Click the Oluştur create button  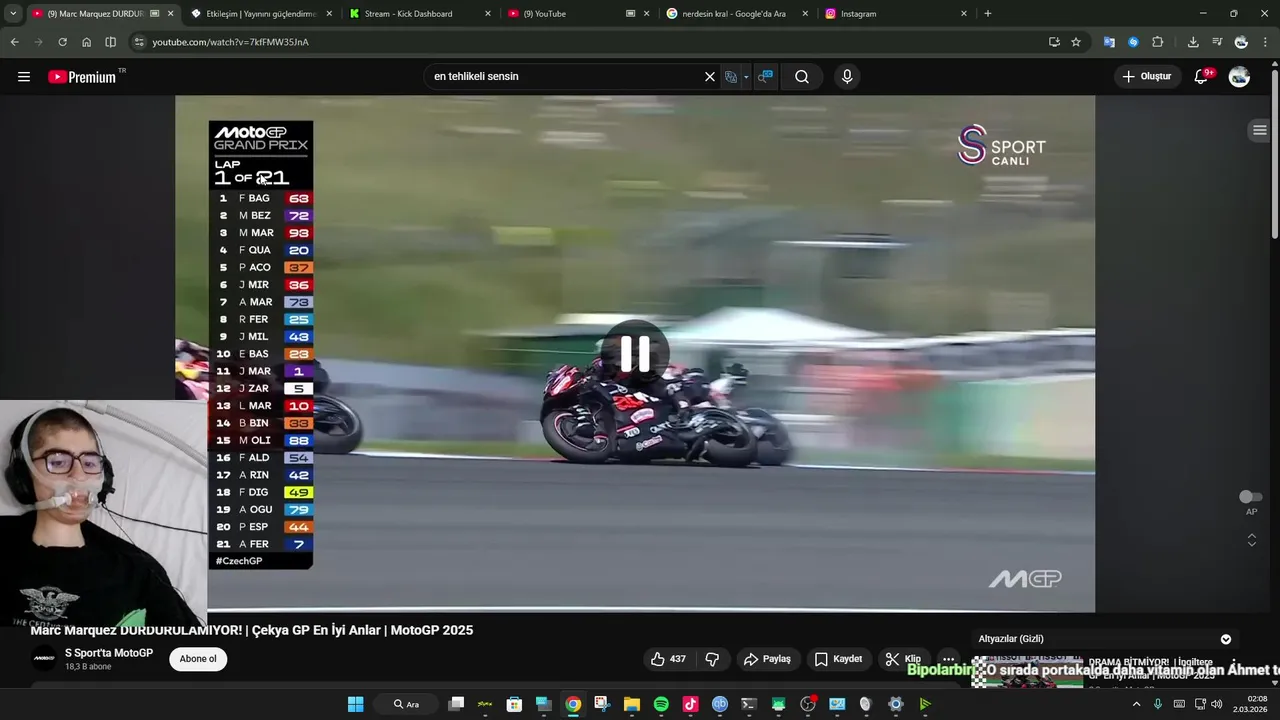(x=1147, y=76)
